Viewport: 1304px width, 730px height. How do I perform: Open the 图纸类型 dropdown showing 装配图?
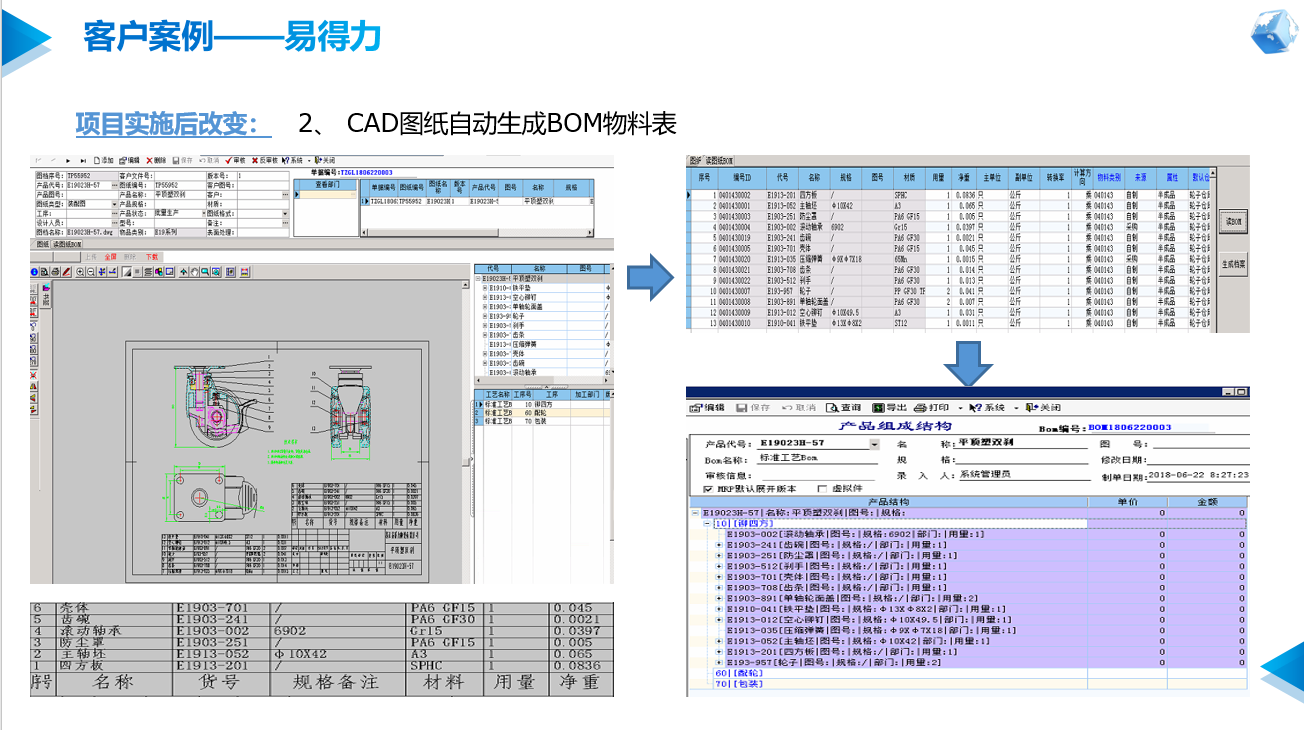click(114, 204)
